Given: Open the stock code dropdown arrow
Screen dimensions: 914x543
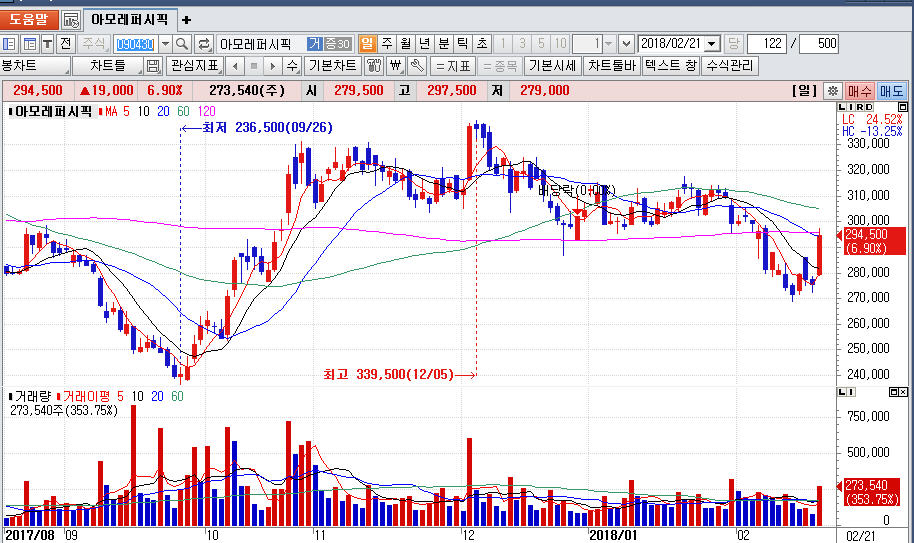Looking at the screenshot, I should tap(165, 44).
